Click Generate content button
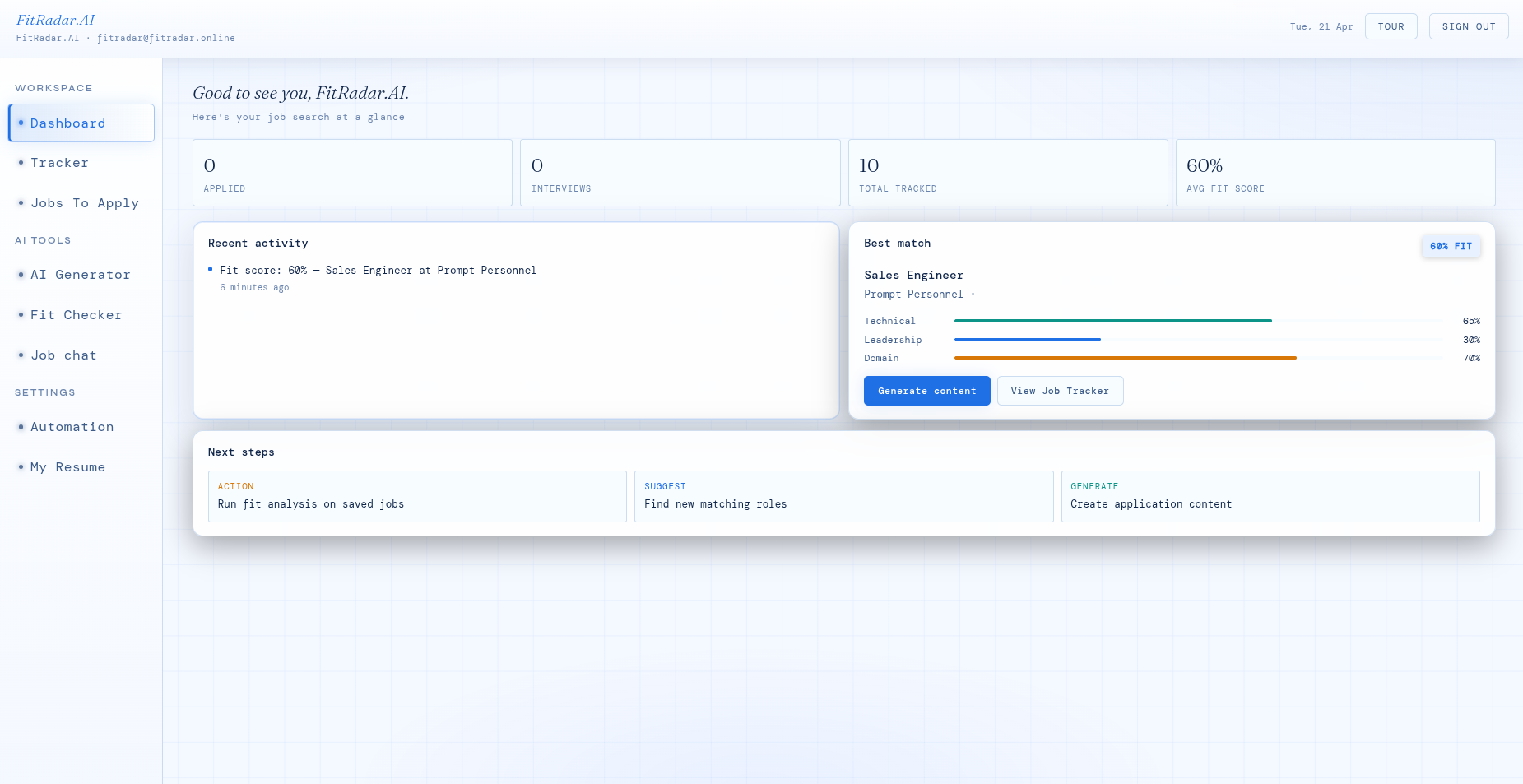Screen dimensions: 1523x784 (927, 391)
